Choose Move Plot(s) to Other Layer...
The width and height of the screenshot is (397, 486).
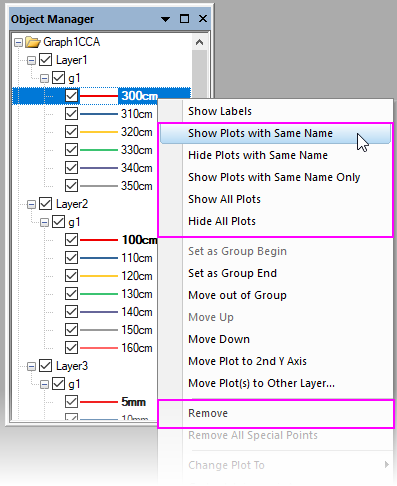click(261, 383)
